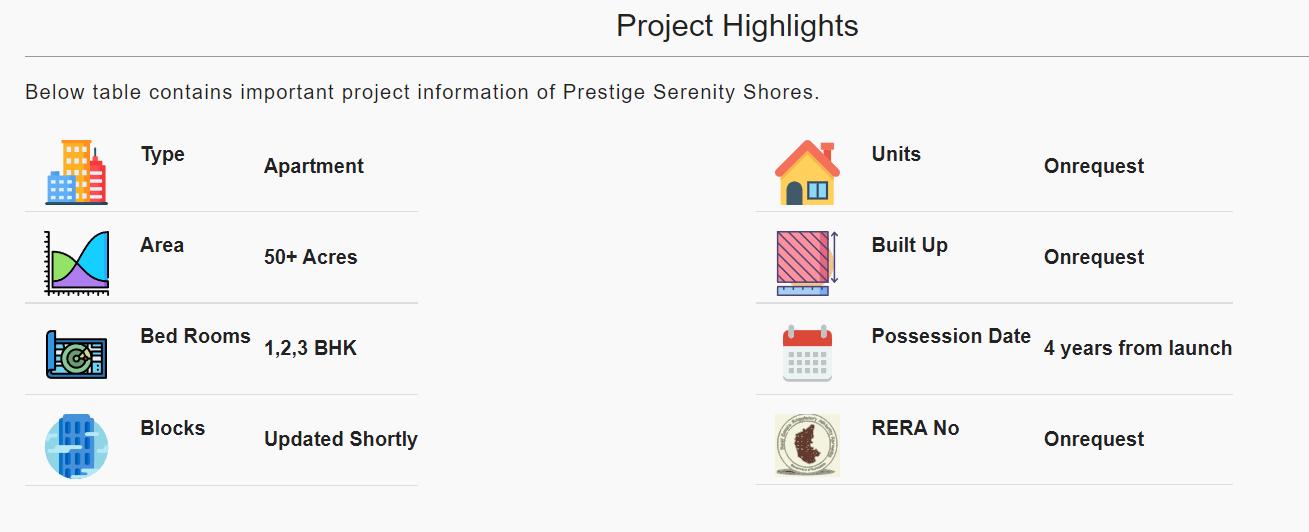The height and width of the screenshot is (532, 1309).
Task: Click the Bed Rooms label
Action: (195, 336)
